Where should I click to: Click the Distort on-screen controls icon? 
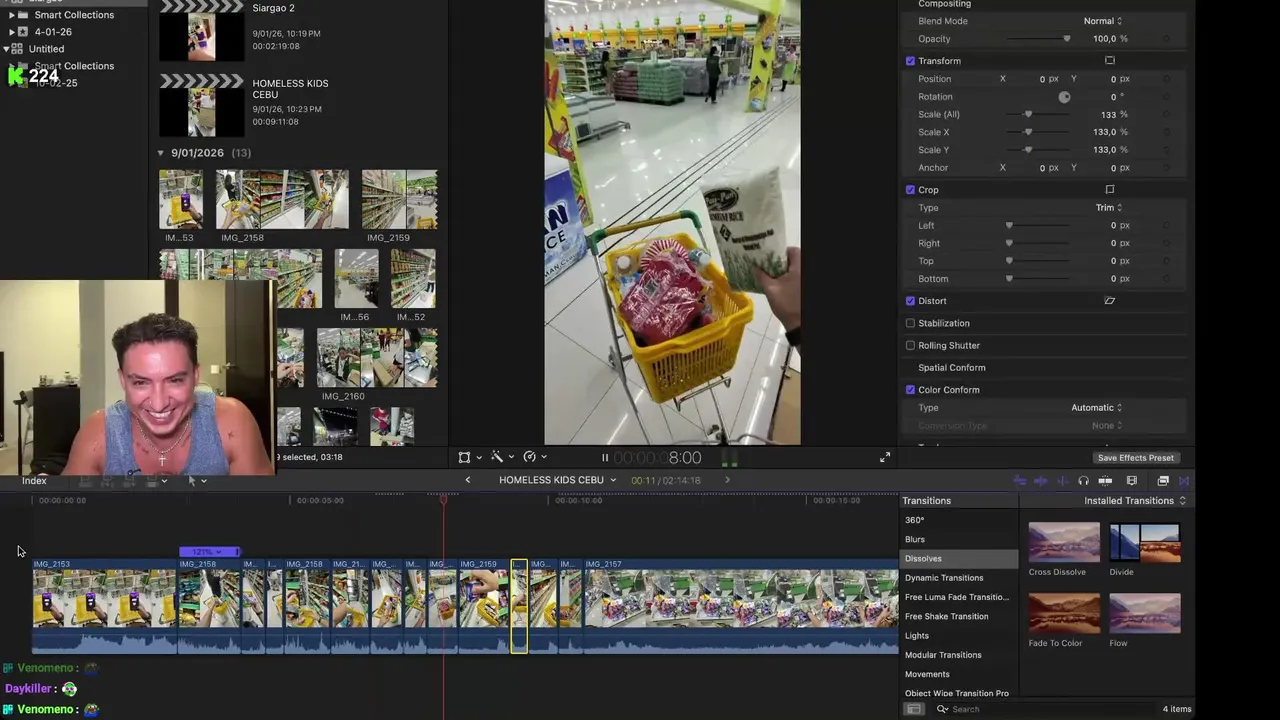[x=1109, y=301]
